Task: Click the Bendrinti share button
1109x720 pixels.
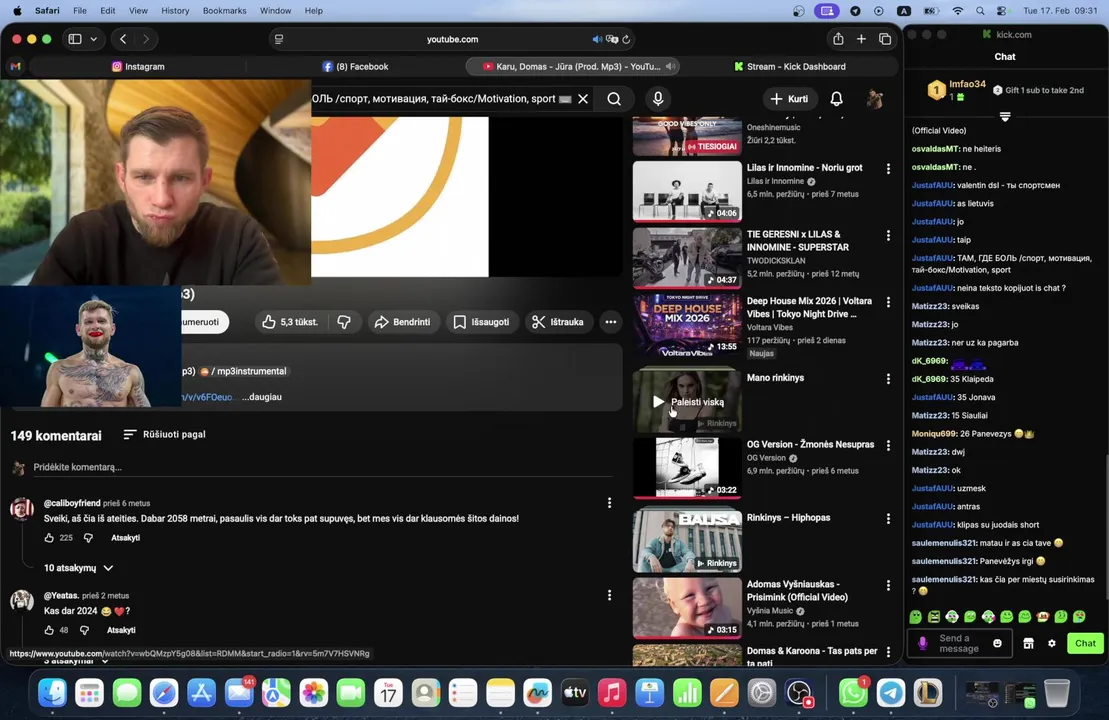Action: [x=402, y=322]
